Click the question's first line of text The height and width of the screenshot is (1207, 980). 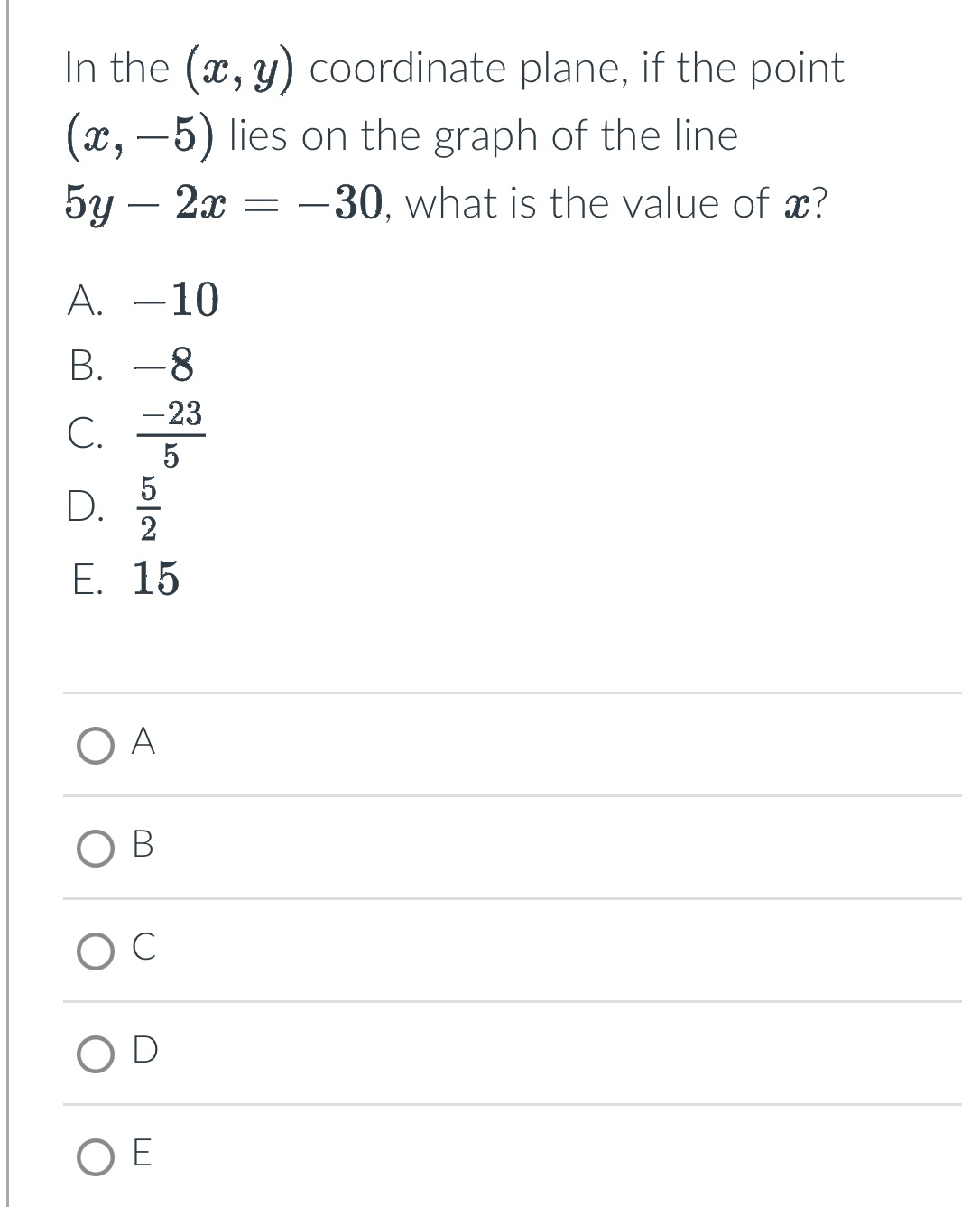pos(451,68)
